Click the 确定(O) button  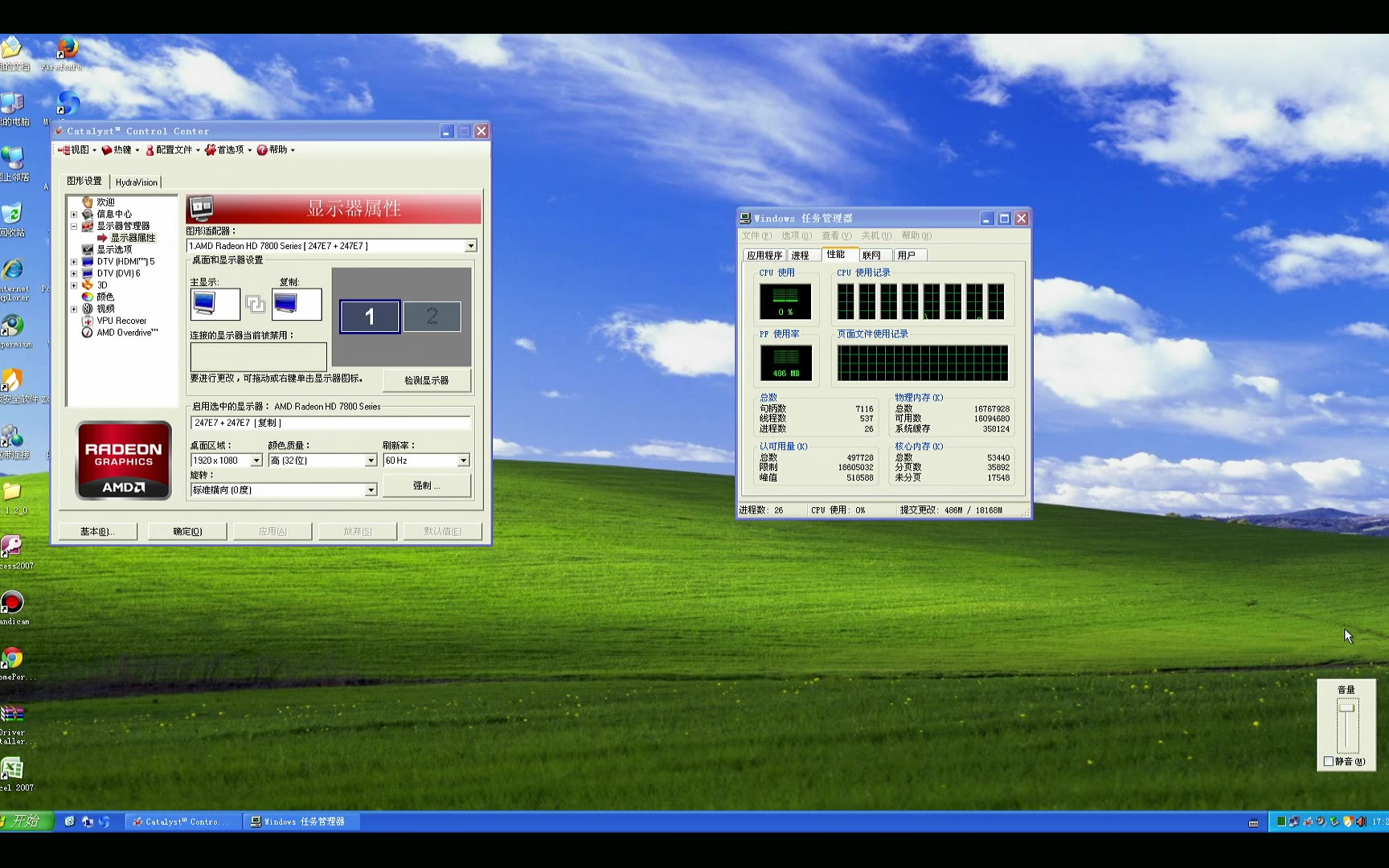point(187,531)
